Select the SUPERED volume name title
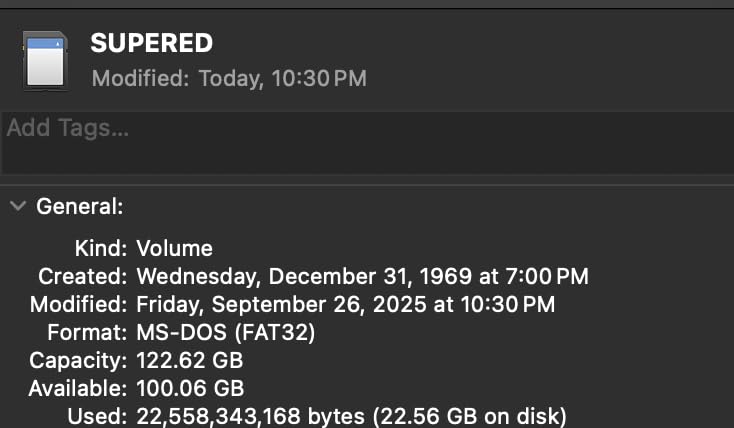This screenshot has height=428, width=734. 151,43
